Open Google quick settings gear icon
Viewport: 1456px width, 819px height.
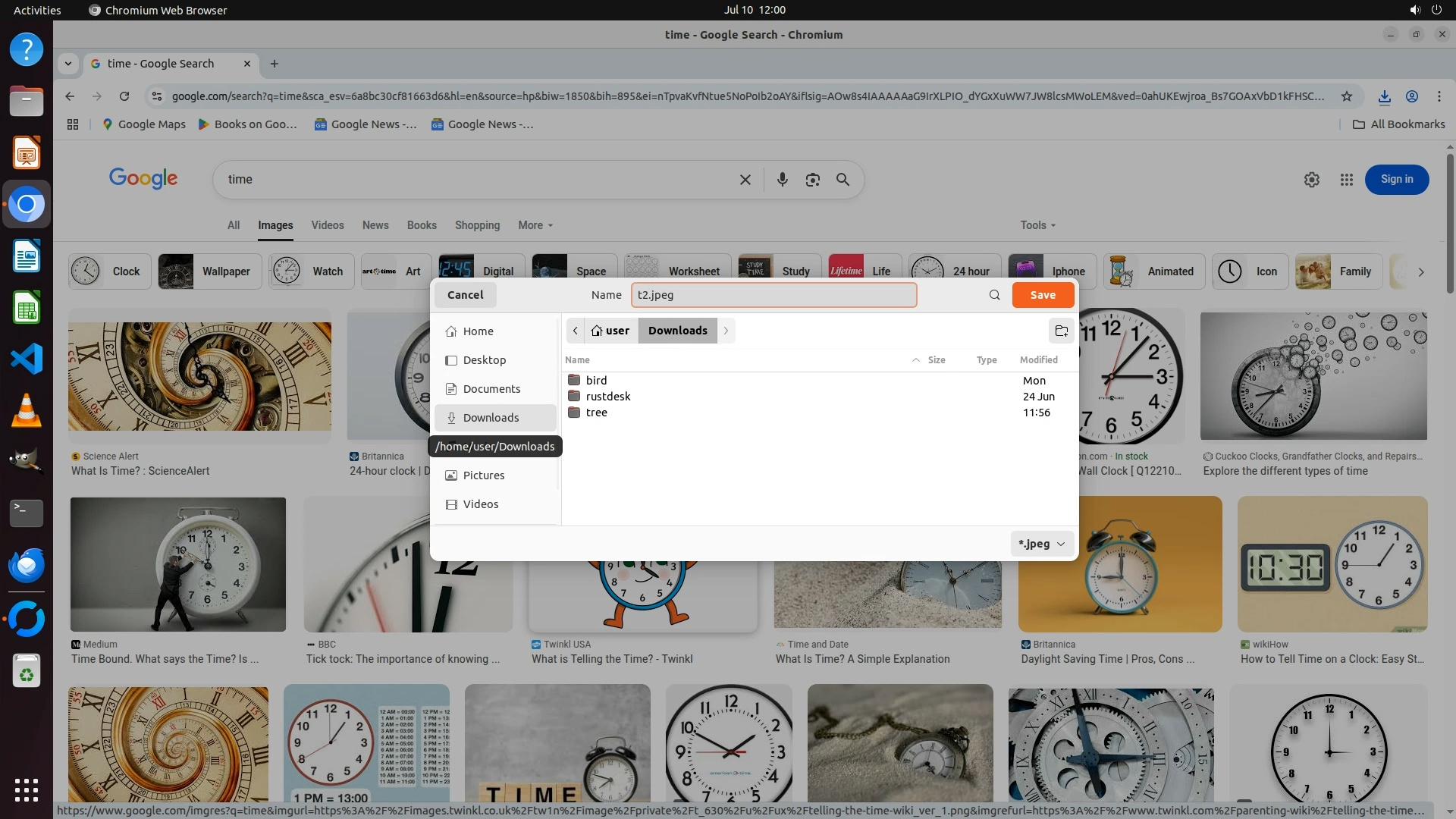click(1311, 180)
